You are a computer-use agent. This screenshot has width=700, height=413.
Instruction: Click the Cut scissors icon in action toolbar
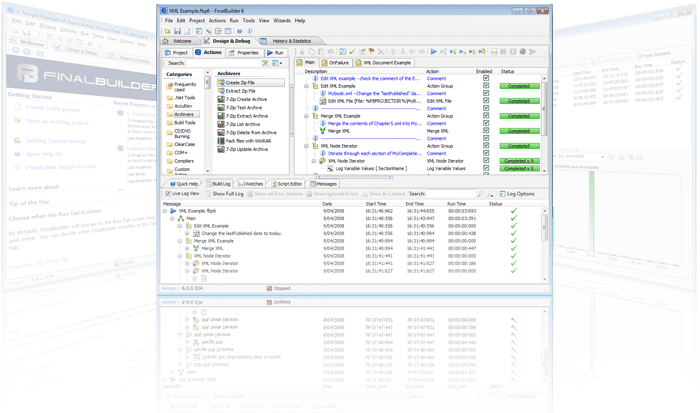point(302,52)
